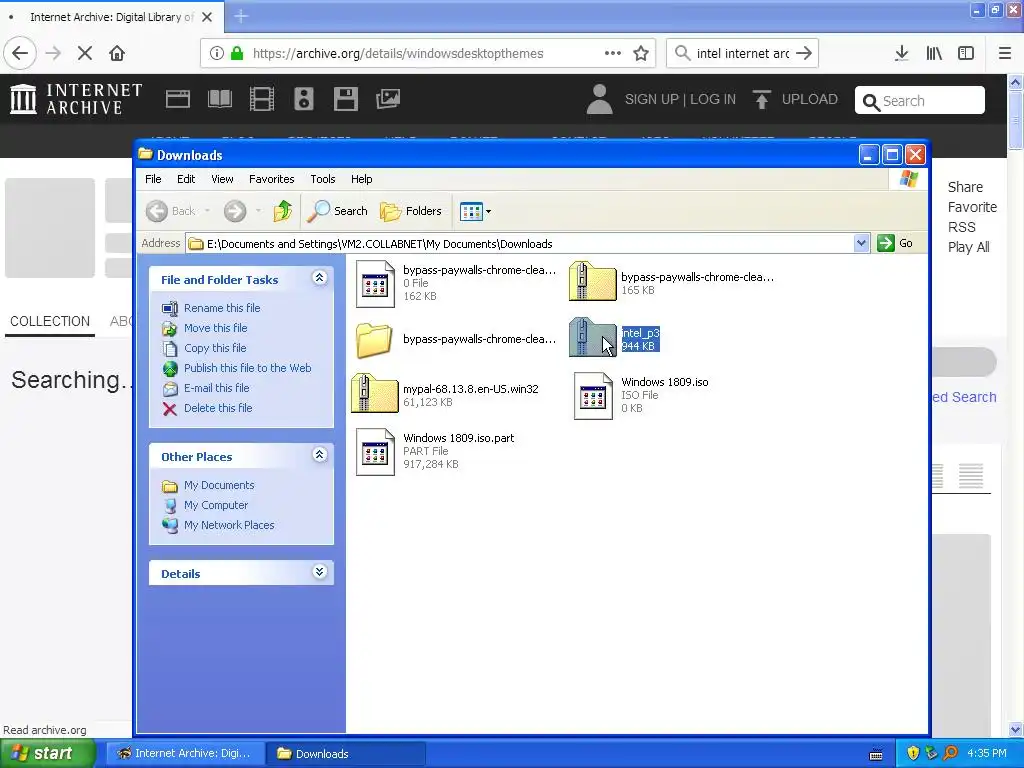Open the Edit menu in Downloads
1024x768 pixels.
click(x=185, y=179)
